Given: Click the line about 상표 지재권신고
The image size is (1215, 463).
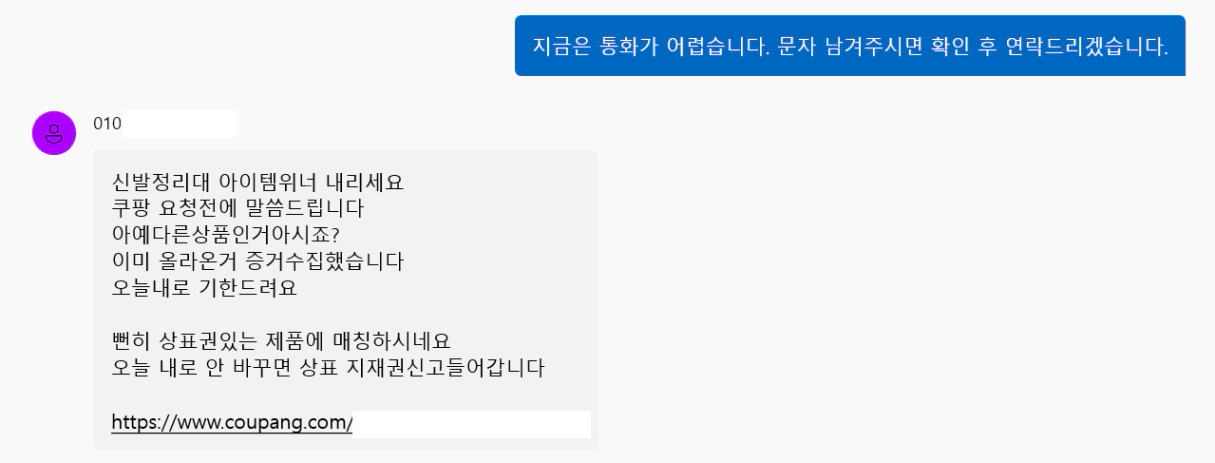Looking at the screenshot, I should [328, 368].
